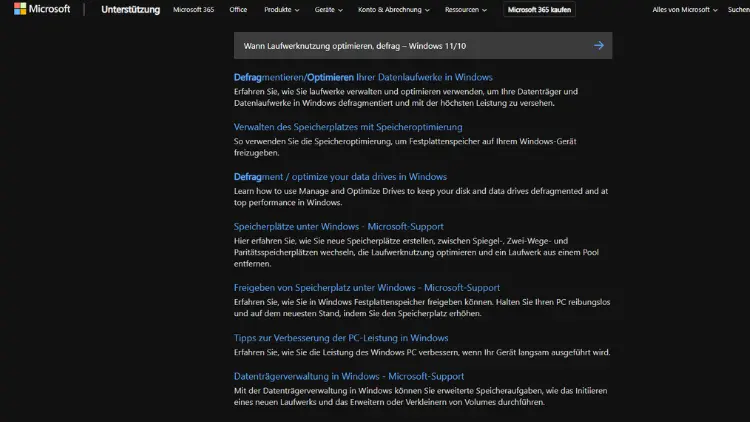Viewport: 750px width, 422px height.
Task: Open Defragmentieren/Optimieren Ihrer Datenlaufwerke link
Action: click(363, 77)
